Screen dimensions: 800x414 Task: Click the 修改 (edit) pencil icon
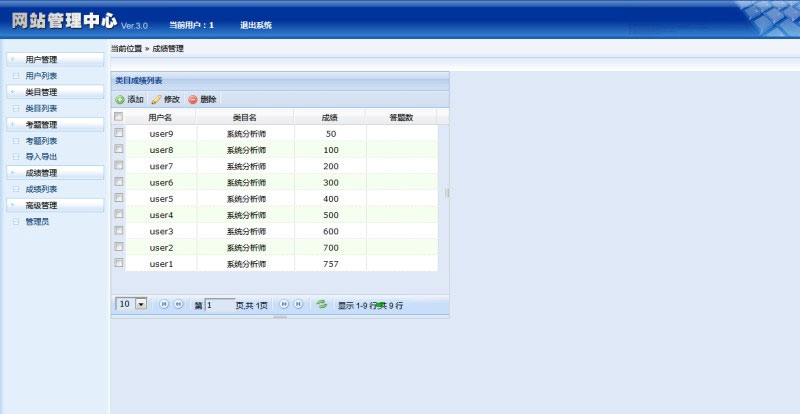tap(156, 100)
